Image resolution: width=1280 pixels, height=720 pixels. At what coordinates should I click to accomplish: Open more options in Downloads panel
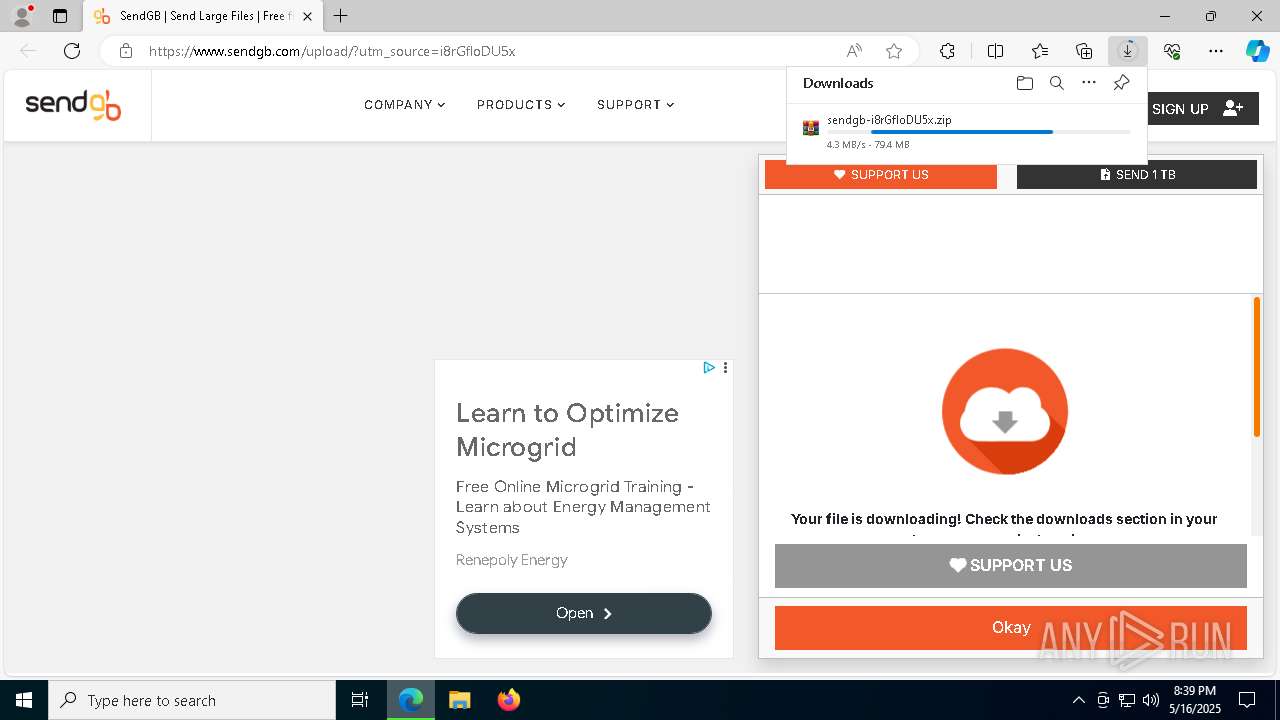click(x=1089, y=83)
